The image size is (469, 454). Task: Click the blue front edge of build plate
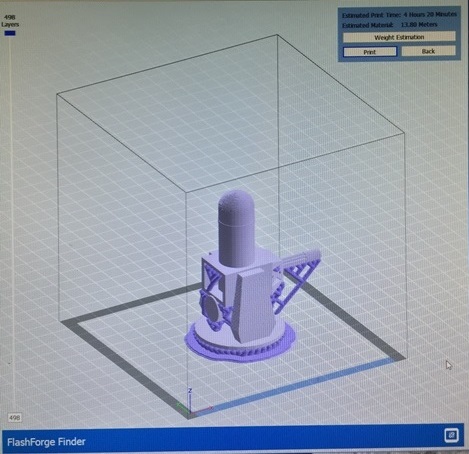(297, 387)
